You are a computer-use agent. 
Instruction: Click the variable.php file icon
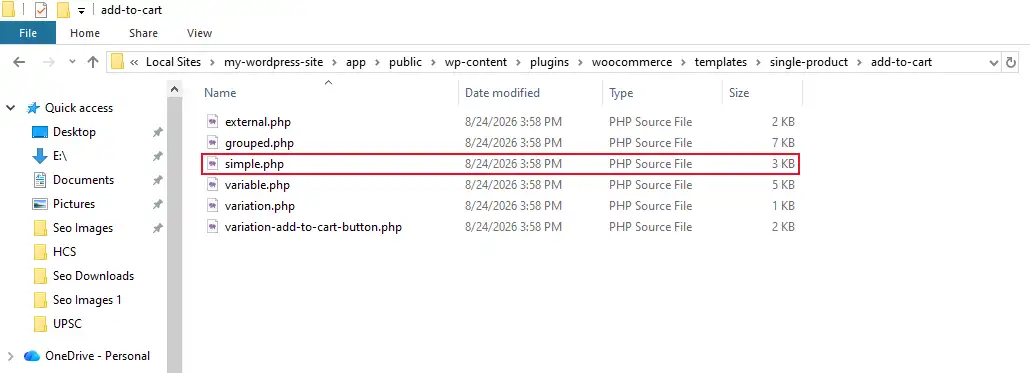[212, 185]
